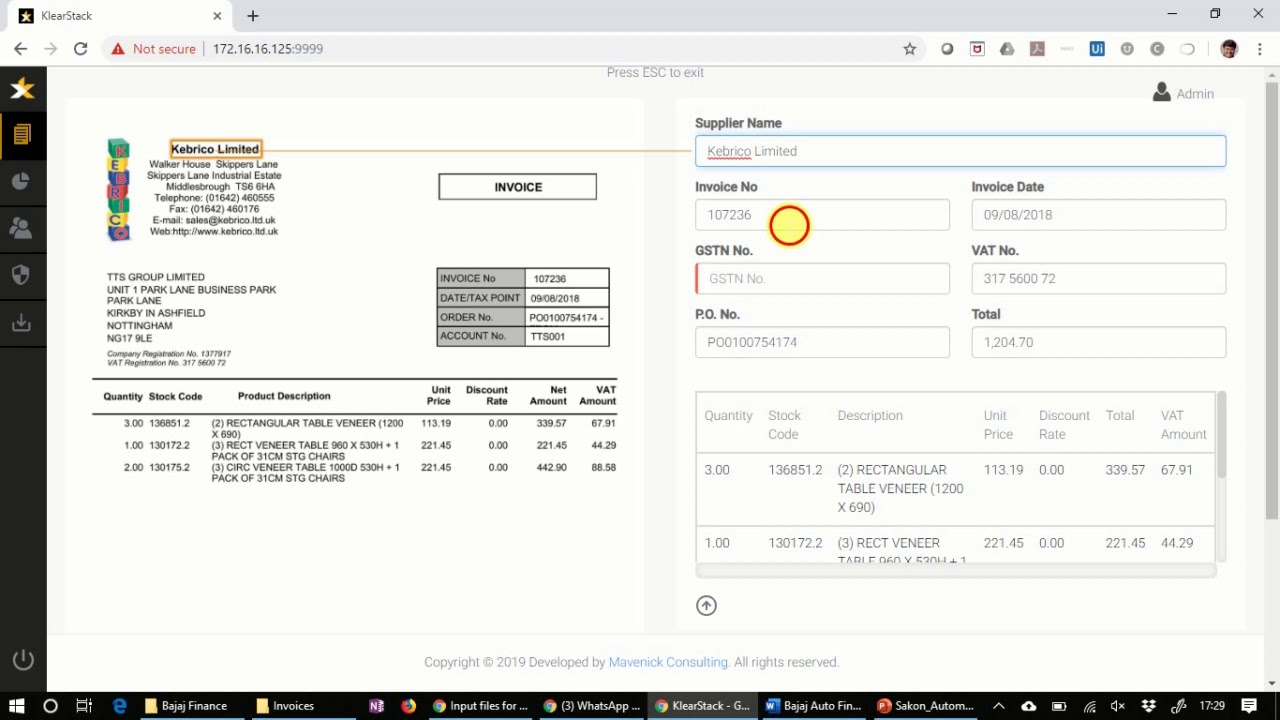This screenshot has width=1280, height=720.
Task: Click Stock Code cell 130172.2 in table
Action: click(x=795, y=543)
